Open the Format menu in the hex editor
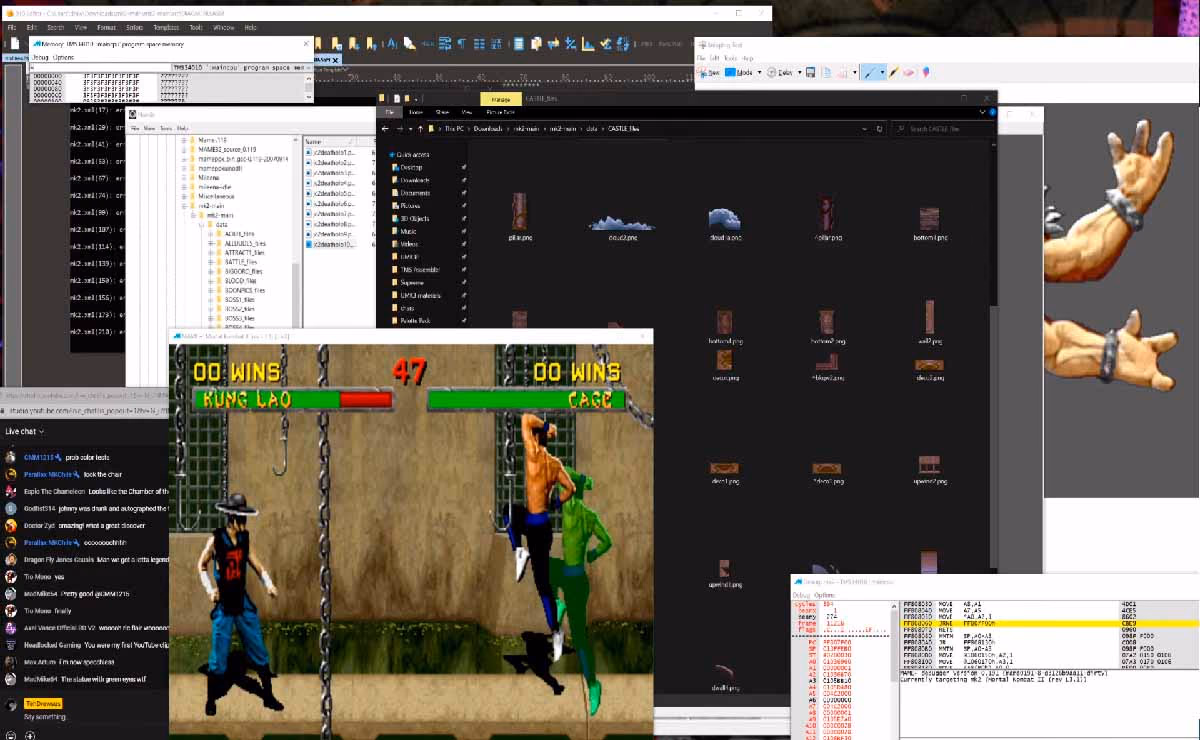 click(x=106, y=28)
